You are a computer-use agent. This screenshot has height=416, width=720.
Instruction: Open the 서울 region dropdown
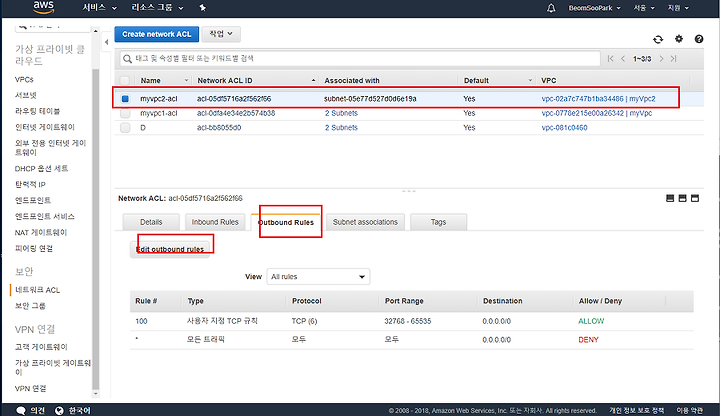[644, 8]
